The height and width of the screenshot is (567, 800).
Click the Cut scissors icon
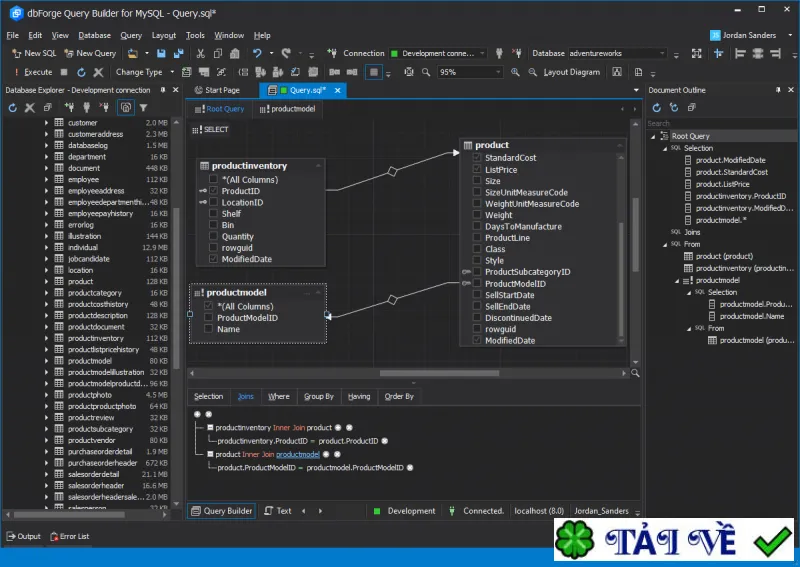click(x=201, y=53)
